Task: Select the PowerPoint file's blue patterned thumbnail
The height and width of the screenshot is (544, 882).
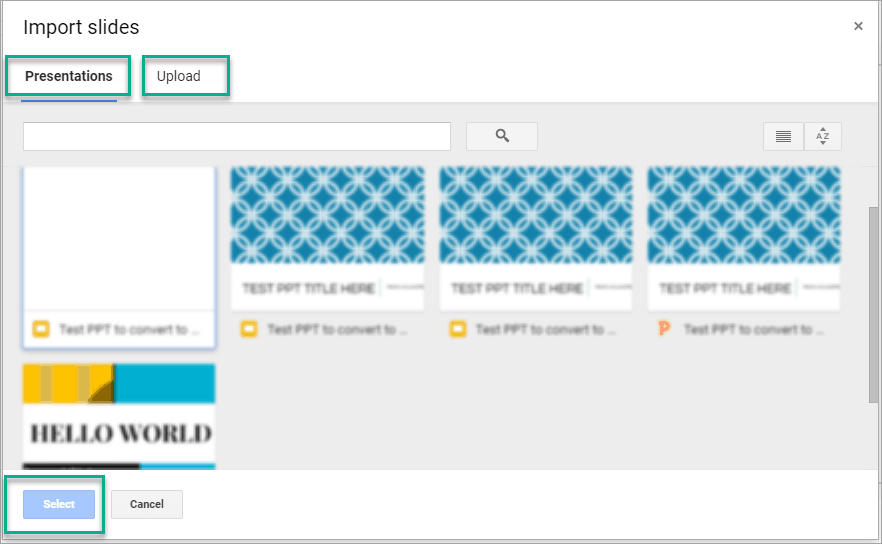Action: point(743,240)
